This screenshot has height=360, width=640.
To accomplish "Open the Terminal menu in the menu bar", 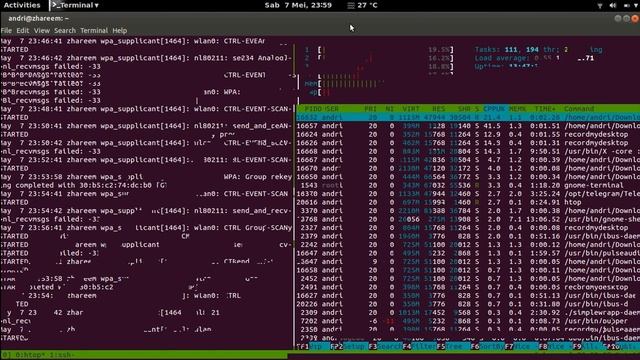I will (x=94, y=31).
